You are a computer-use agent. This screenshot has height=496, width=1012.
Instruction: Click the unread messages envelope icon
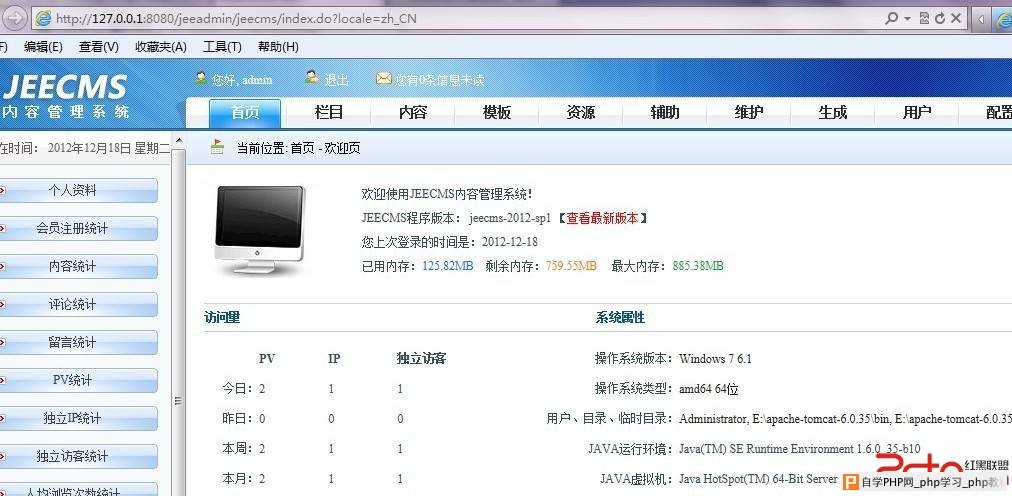pos(384,79)
